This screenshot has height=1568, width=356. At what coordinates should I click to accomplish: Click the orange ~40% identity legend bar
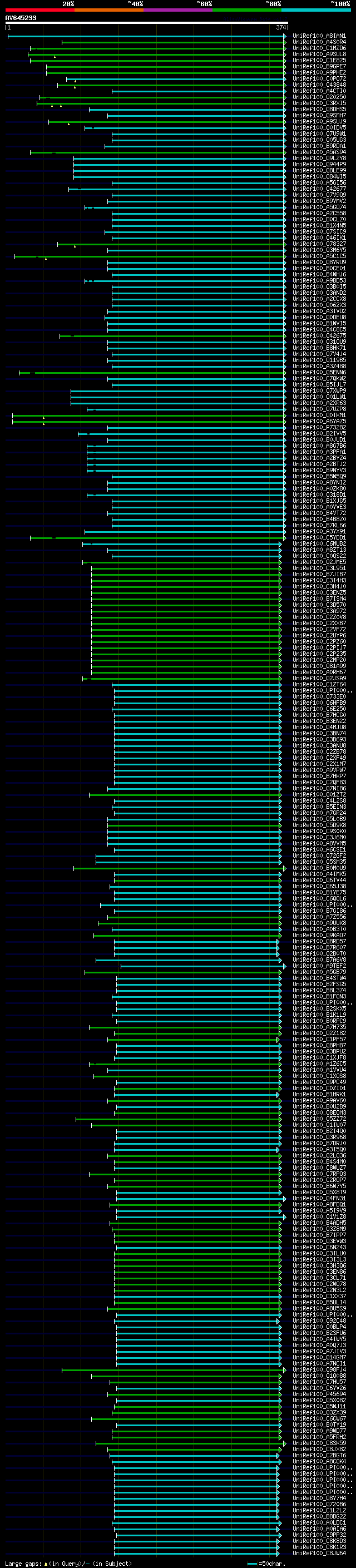(x=109, y=10)
